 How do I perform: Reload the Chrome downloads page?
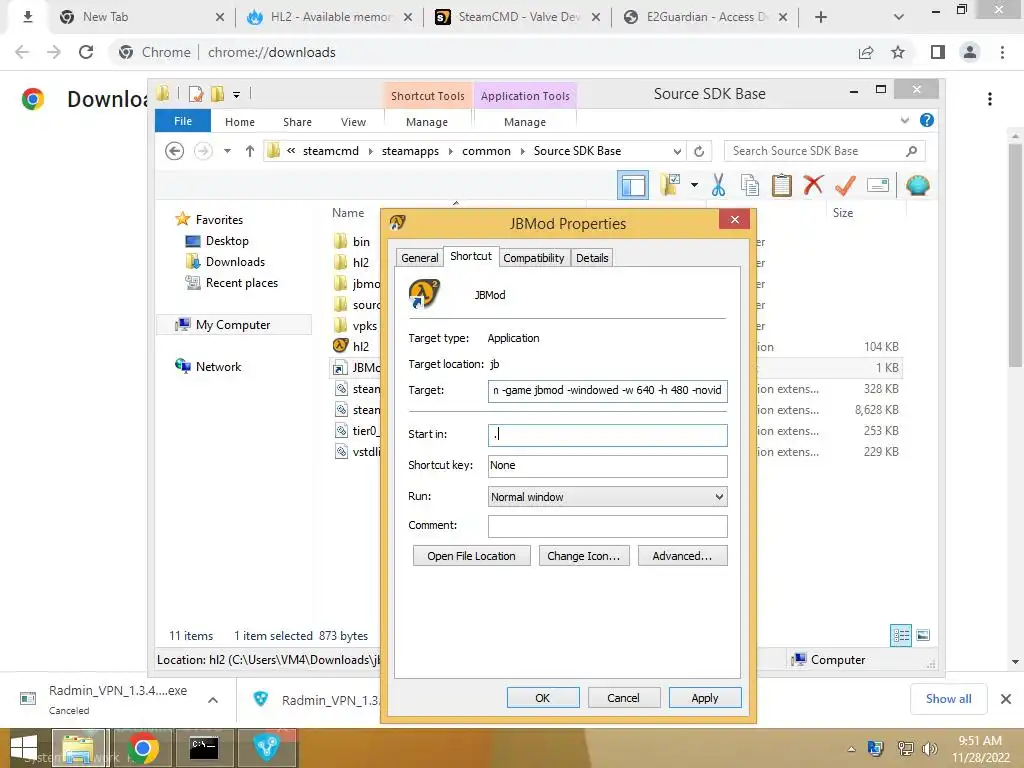tap(86, 52)
